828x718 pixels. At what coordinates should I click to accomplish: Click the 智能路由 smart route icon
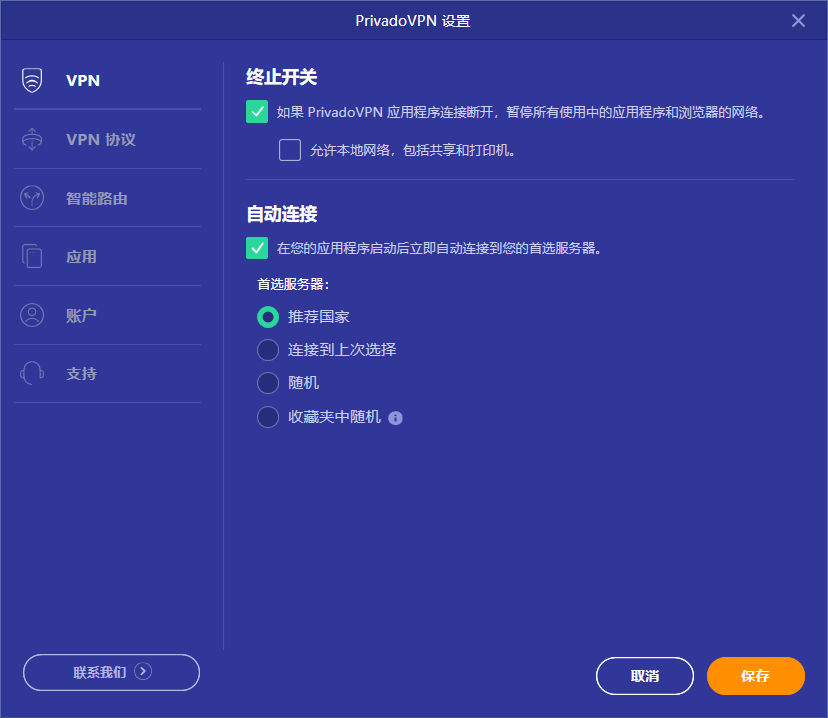(32, 198)
